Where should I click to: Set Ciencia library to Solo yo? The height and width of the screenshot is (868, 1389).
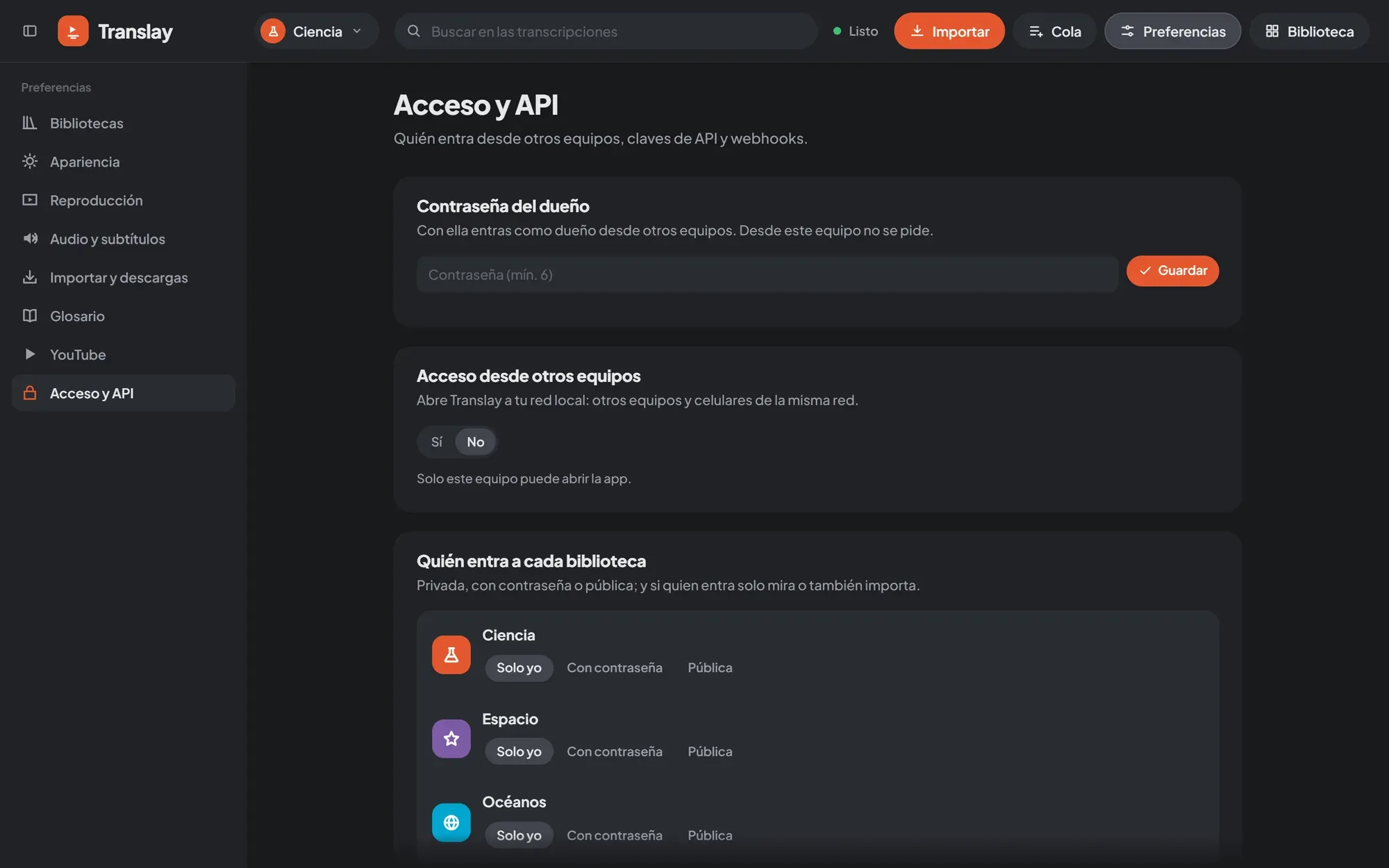[519, 667]
